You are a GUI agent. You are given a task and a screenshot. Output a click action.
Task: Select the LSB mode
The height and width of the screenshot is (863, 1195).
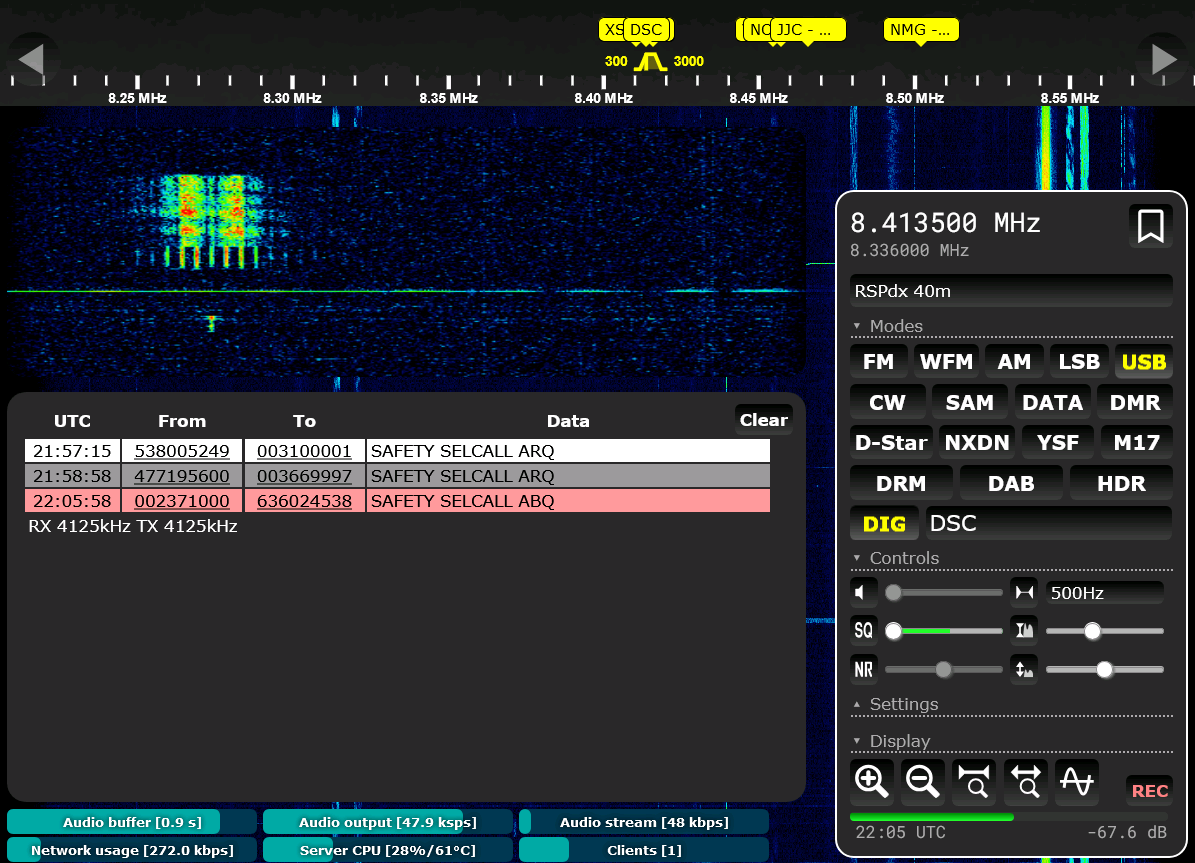pos(1078,362)
